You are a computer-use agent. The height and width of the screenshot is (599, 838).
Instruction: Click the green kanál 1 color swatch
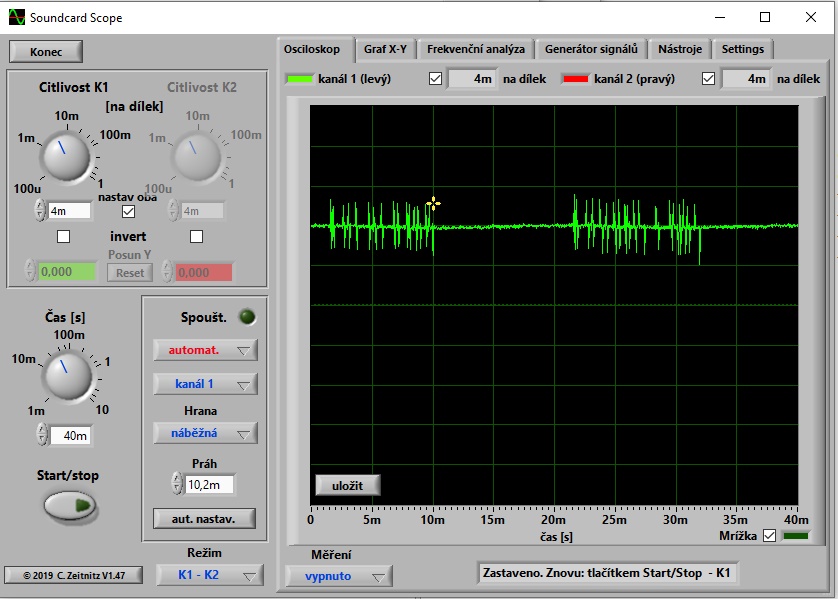[x=299, y=79]
